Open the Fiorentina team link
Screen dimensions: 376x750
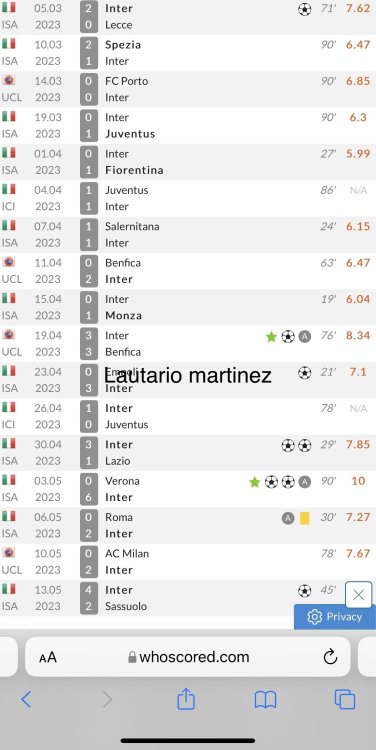[x=134, y=170]
